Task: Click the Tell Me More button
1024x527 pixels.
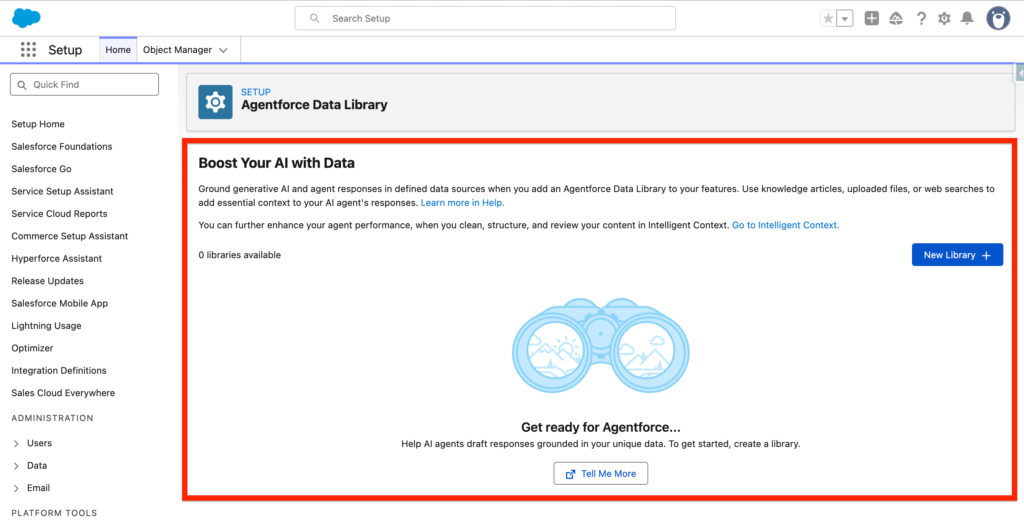Action: [x=600, y=474]
